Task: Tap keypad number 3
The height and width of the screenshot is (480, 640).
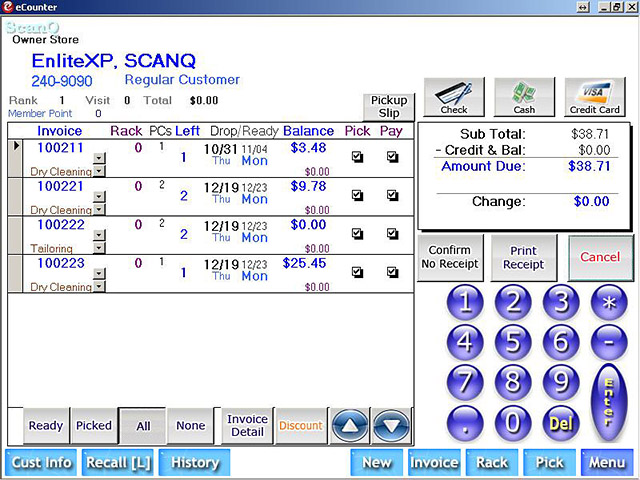Action: click(x=561, y=302)
